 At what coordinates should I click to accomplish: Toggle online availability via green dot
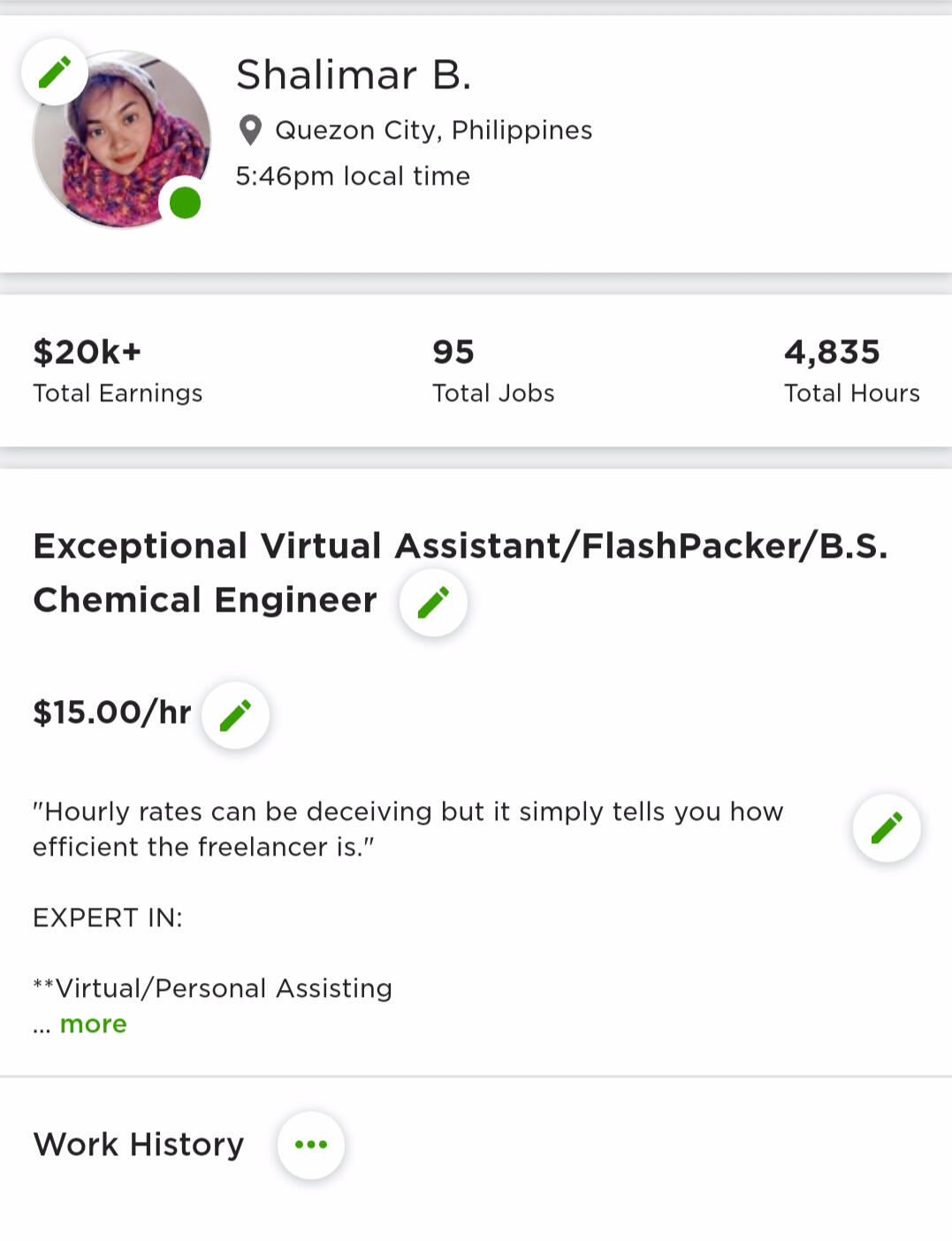pyautogui.click(x=183, y=205)
